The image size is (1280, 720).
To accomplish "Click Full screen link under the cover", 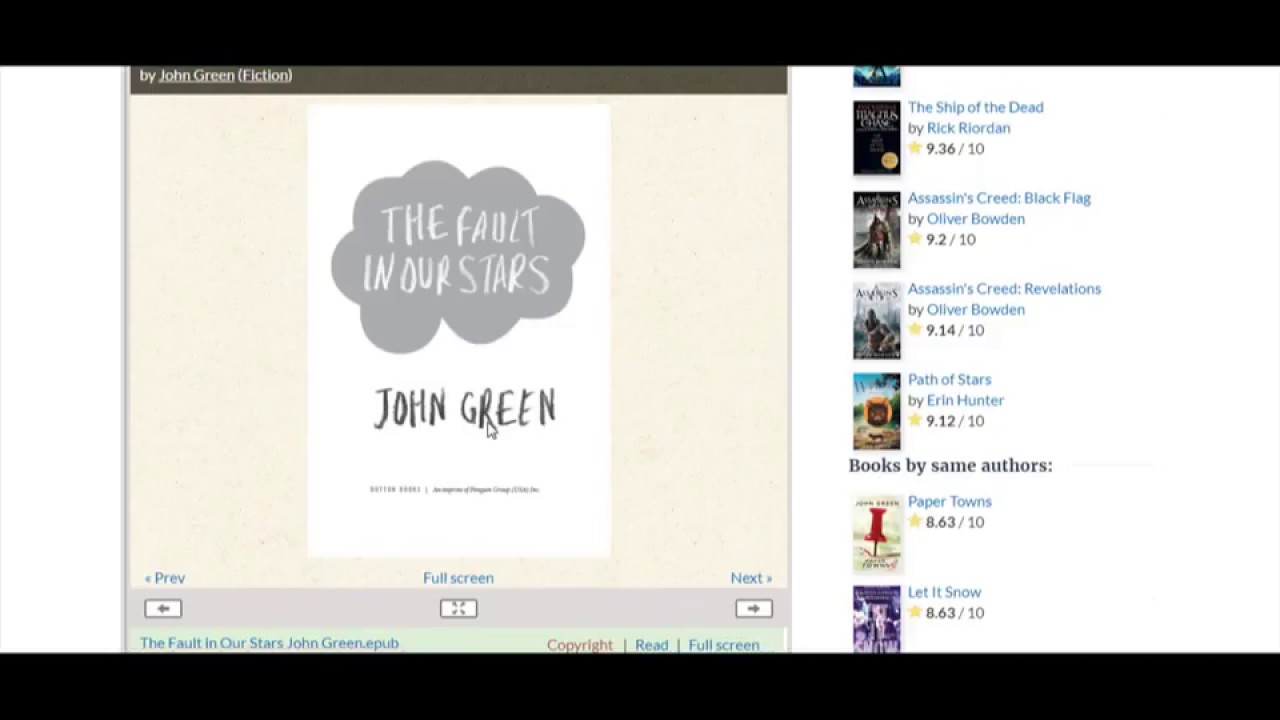I will click(458, 577).
